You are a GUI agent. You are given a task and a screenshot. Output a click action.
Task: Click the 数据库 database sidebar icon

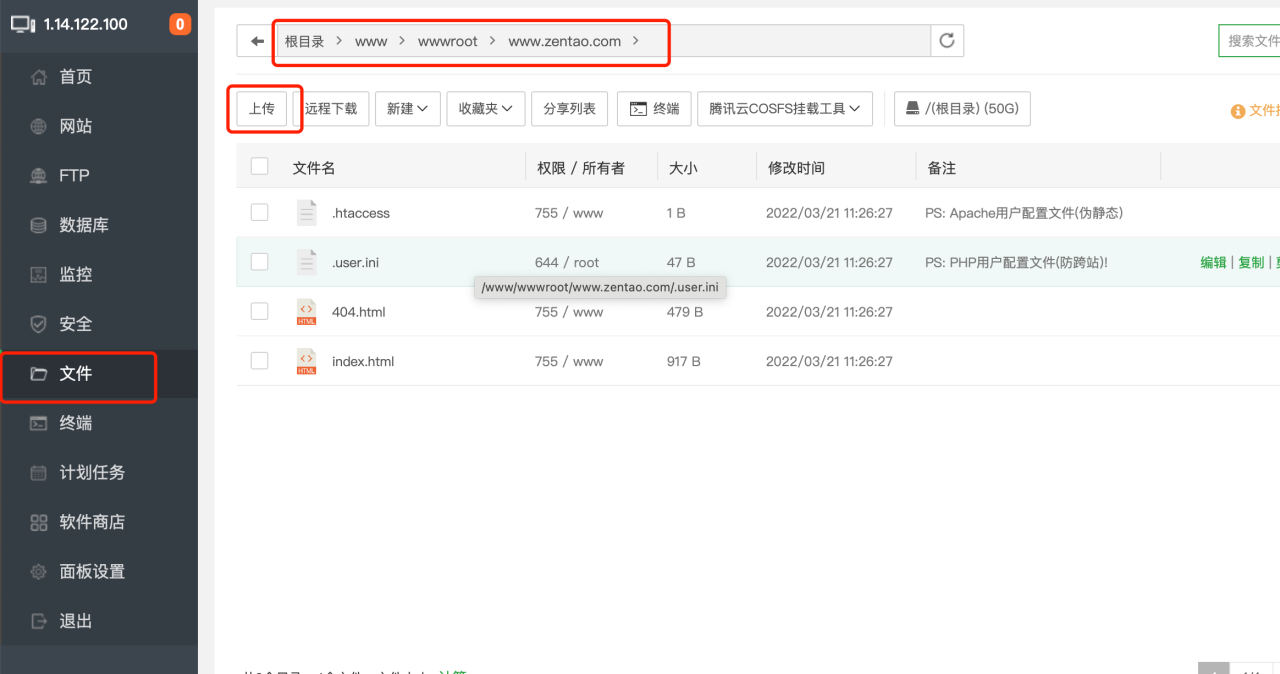pos(39,225)
